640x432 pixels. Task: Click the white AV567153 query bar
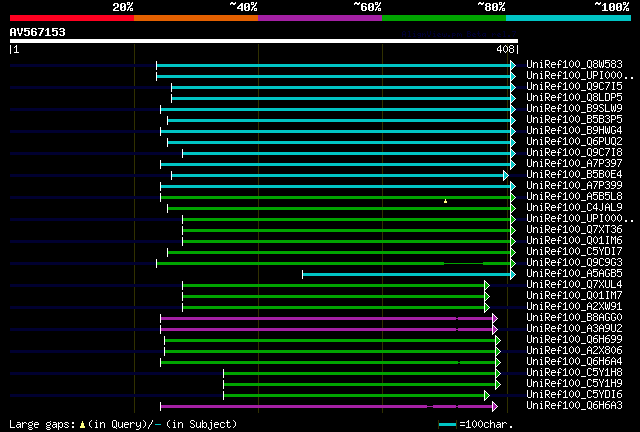[264, 41]
